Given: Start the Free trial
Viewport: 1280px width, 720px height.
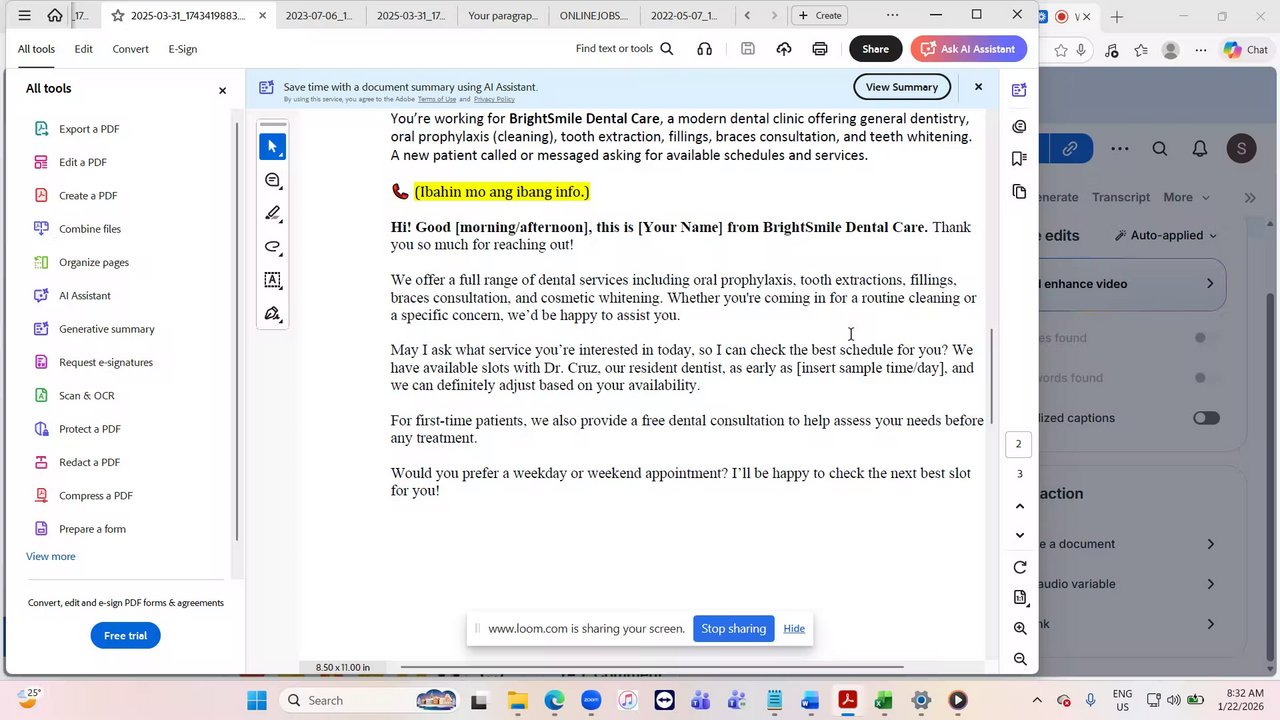Looking at the screenshot, I should 125,635.
